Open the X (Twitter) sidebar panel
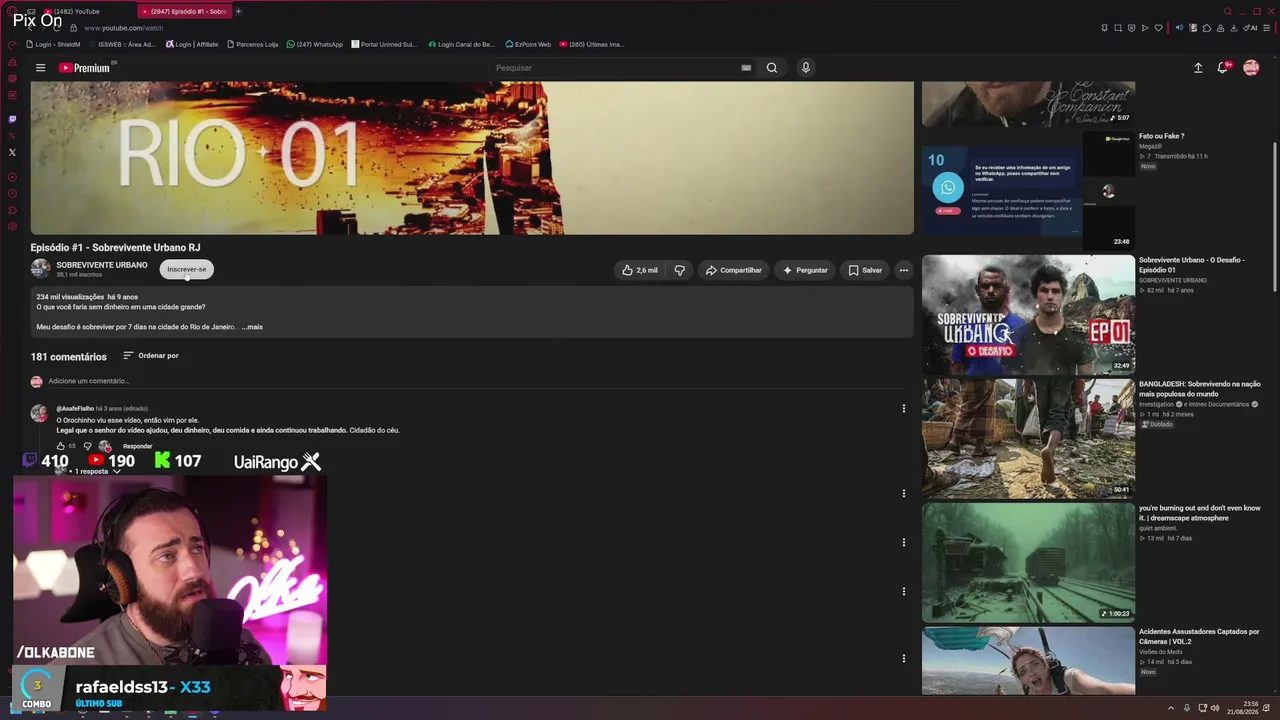 pyautogui.click(x=12, y=152)
